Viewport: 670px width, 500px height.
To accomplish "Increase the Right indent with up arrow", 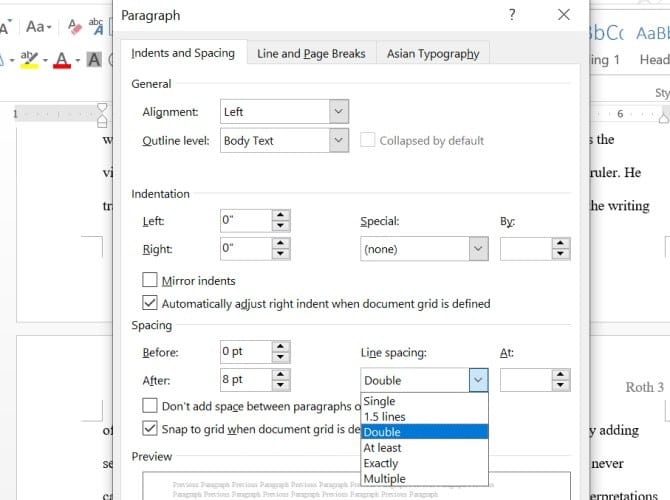I will pos(281,243).
